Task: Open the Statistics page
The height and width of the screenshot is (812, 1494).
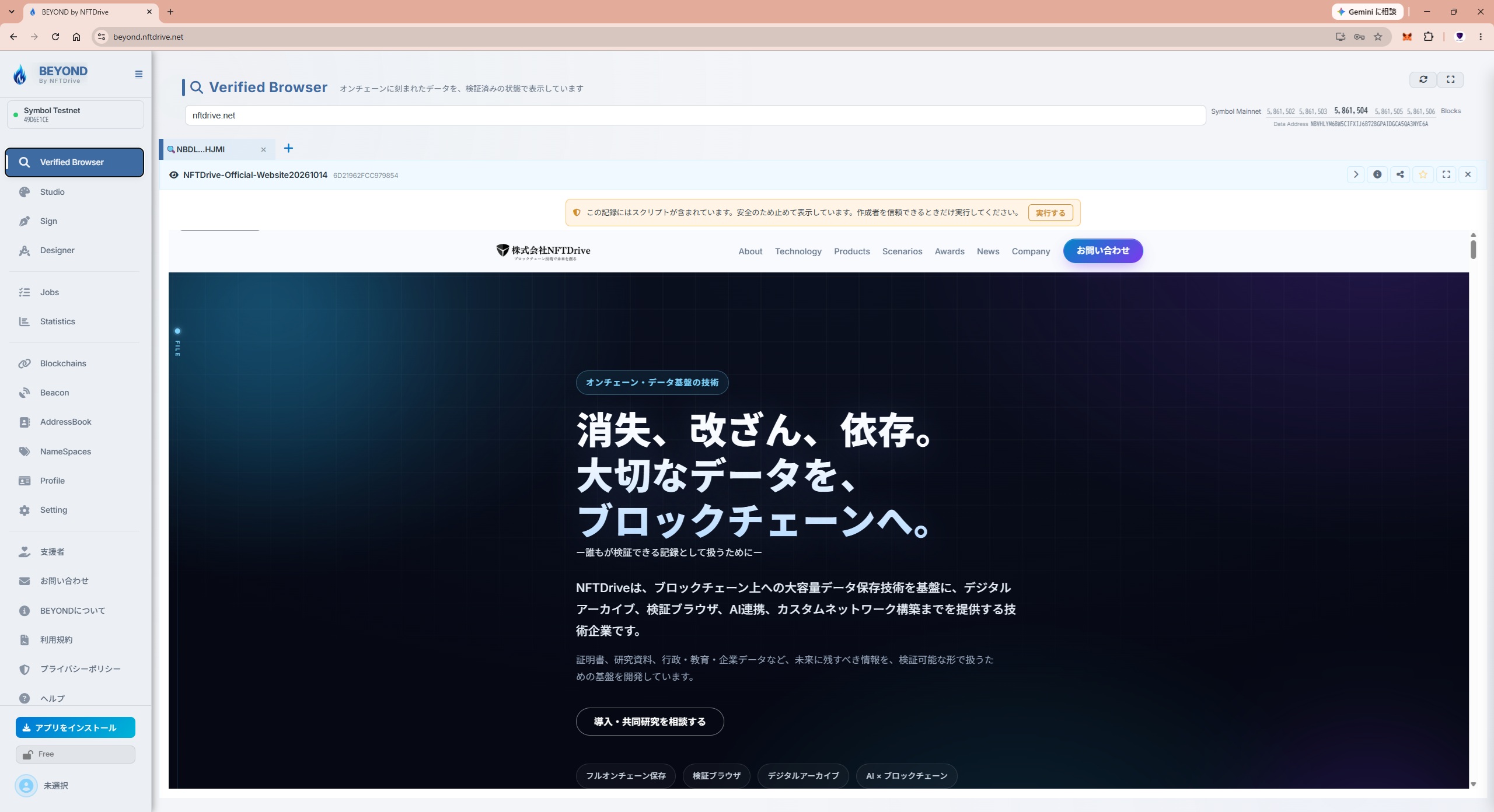Action: click(x=75, y=321)
